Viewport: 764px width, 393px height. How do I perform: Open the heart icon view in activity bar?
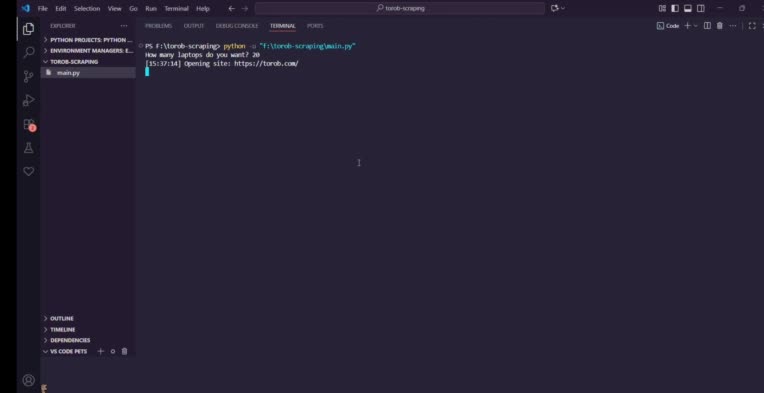tap(29, 171)
